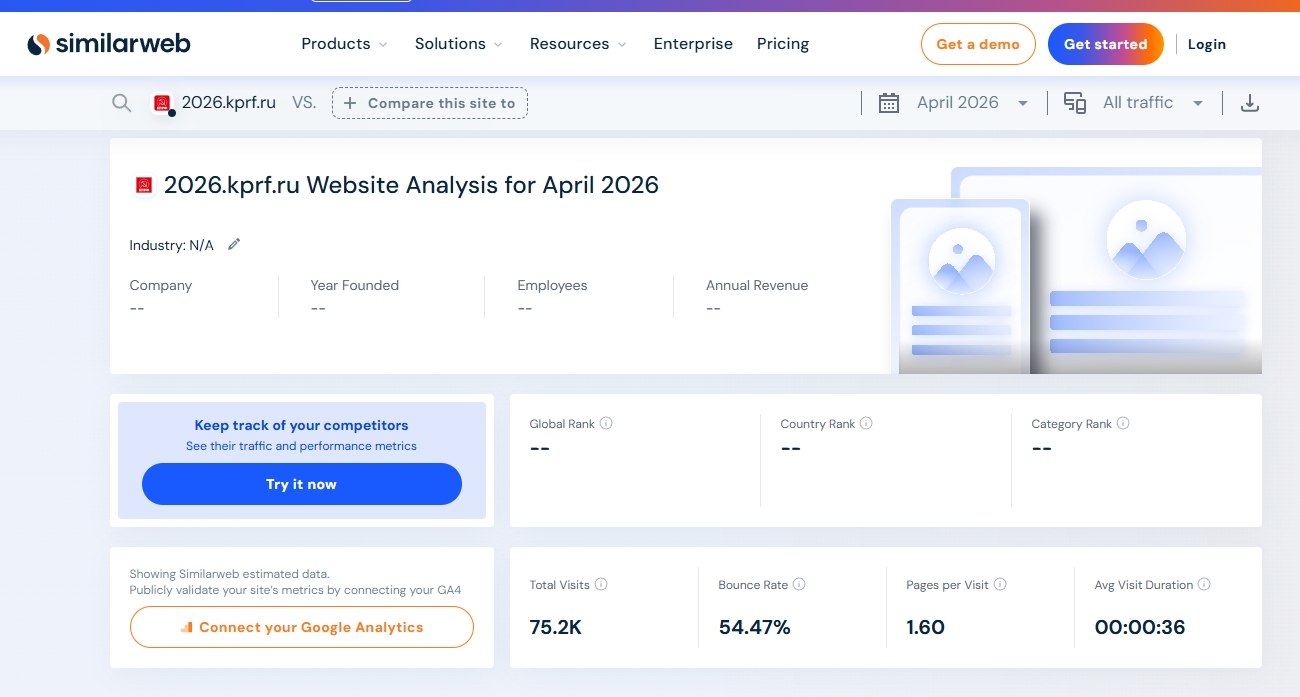Click Keep track of your competitors heading
This screenshot has height=697, width=1300.
302,425
